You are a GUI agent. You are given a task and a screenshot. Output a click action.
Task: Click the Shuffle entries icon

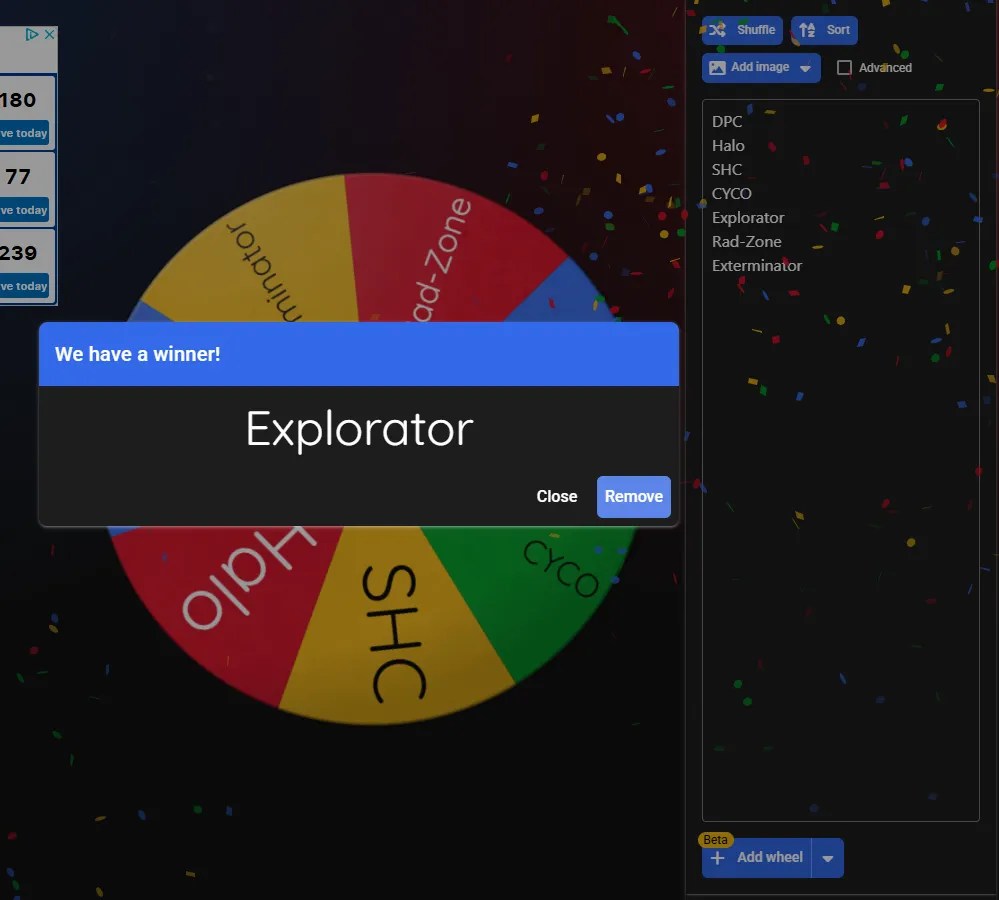point(718,30)
